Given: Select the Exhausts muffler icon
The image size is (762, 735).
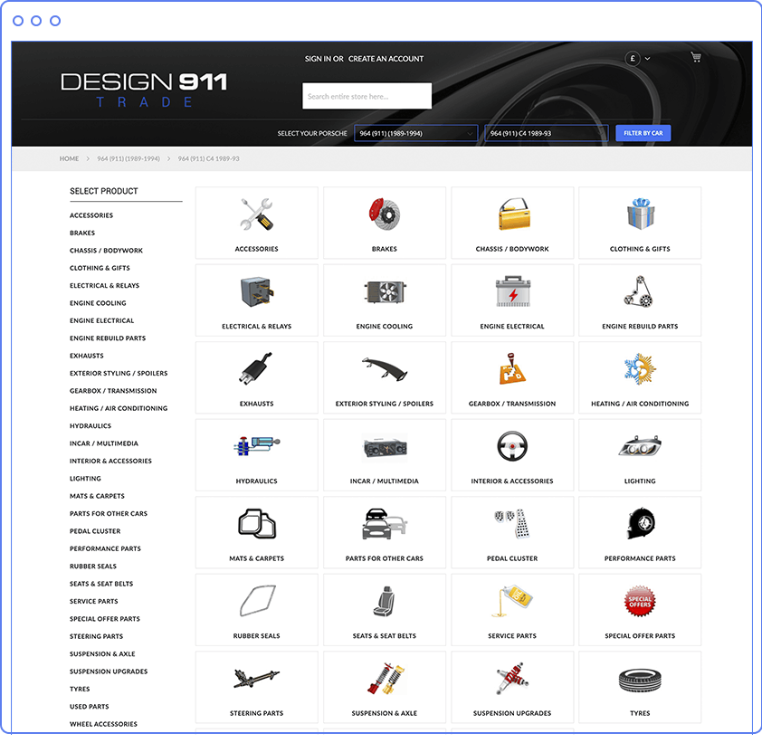Looking at the screenshot, I should point(256,369).
